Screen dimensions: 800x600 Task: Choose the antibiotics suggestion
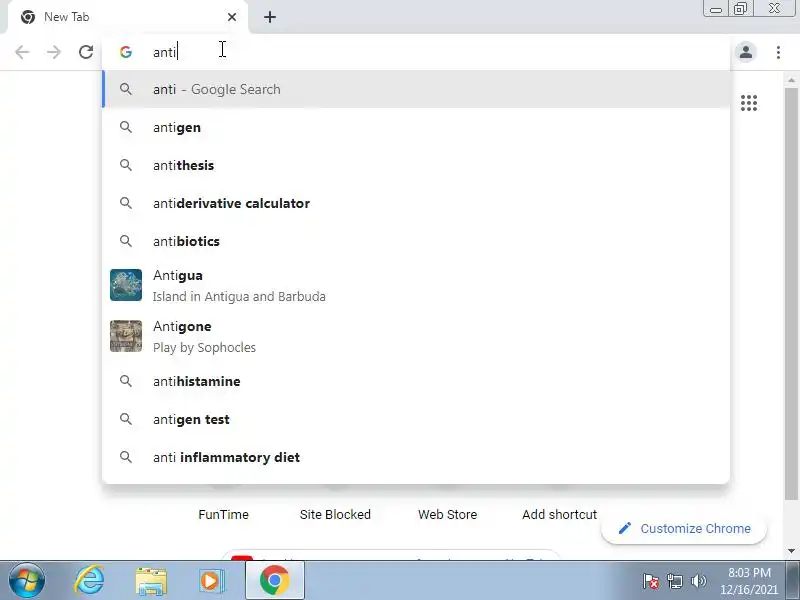pos(416,241)
